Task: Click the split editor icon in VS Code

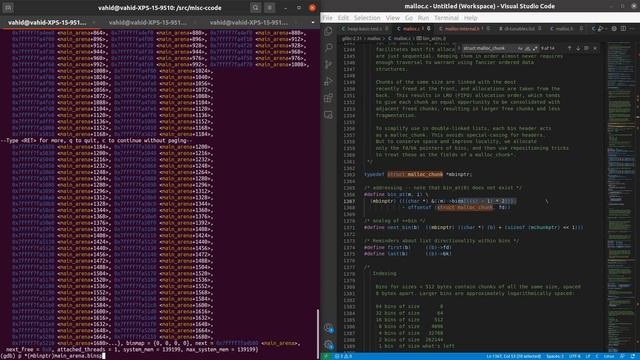Action: click(623, 29)
